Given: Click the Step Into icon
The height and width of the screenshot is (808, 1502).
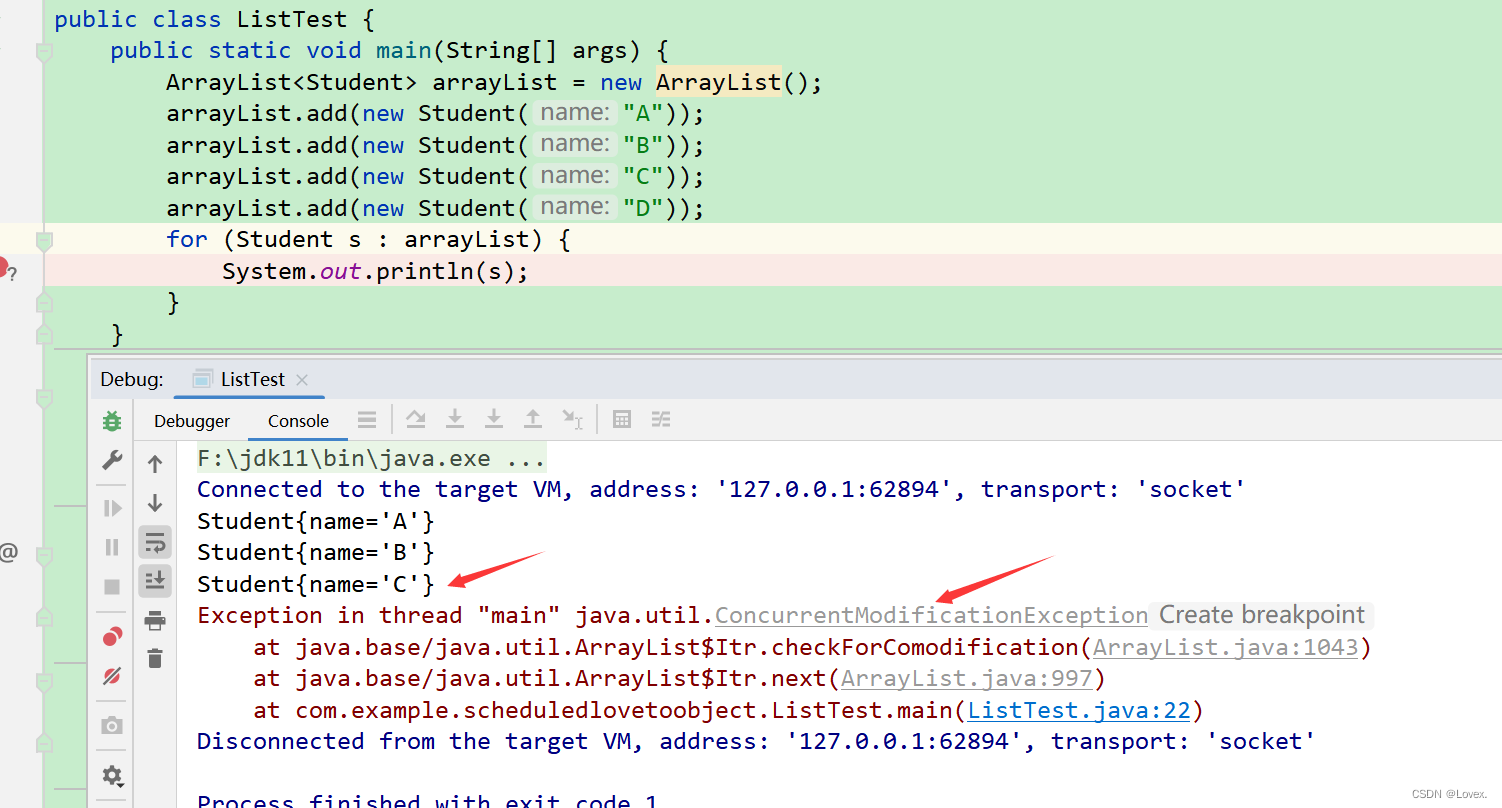Looking at the screenshot, I should pyautogui.click(x=455, y=420).
